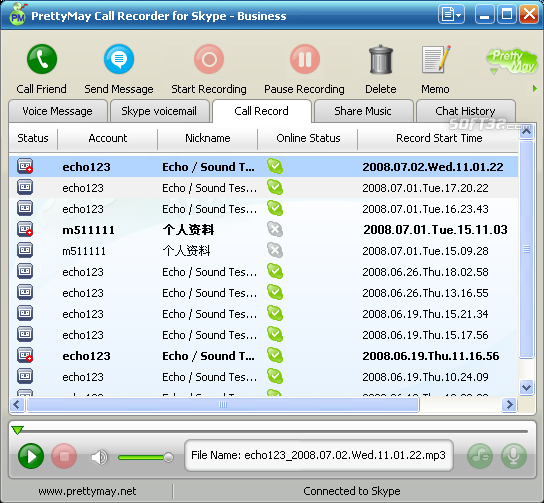
Task: Click the status icon of record 2008.07.01.Tue.15.11.03
Action: point(25,229)
